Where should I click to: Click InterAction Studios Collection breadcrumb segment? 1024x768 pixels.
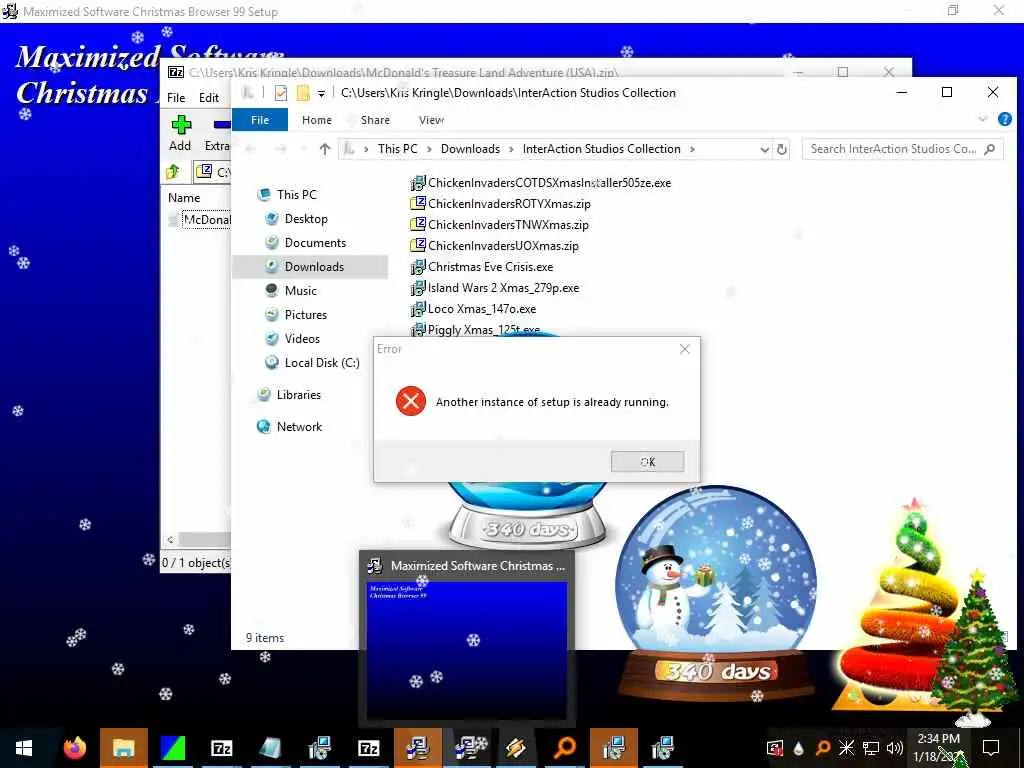601,149
